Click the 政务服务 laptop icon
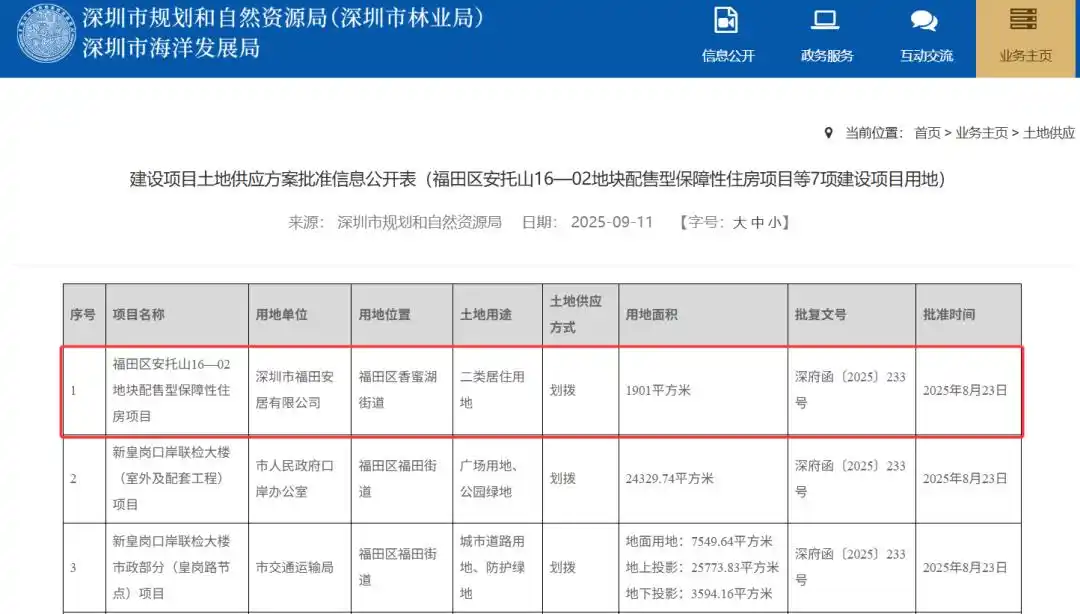 824,18
